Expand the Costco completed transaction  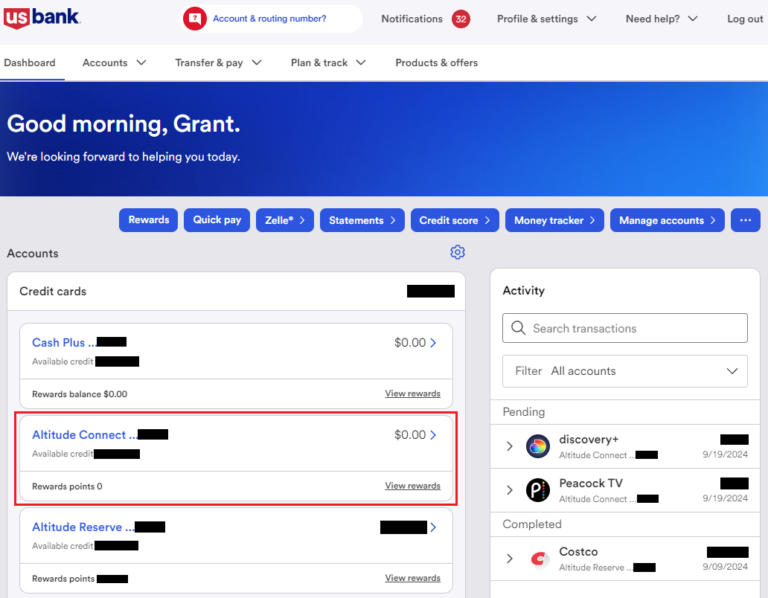(509, 558)
